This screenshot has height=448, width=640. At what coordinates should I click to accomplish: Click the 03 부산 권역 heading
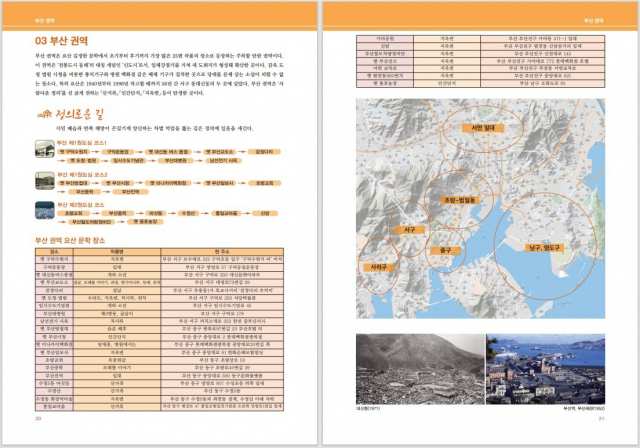[x=64, y=41]
